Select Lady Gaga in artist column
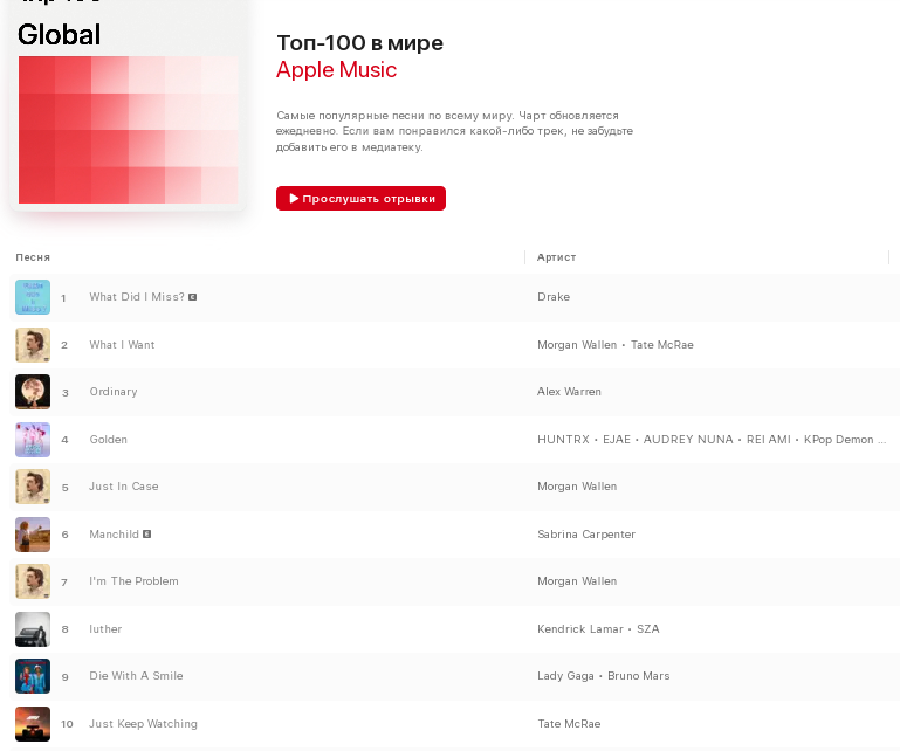 click(x=564, y=676)
